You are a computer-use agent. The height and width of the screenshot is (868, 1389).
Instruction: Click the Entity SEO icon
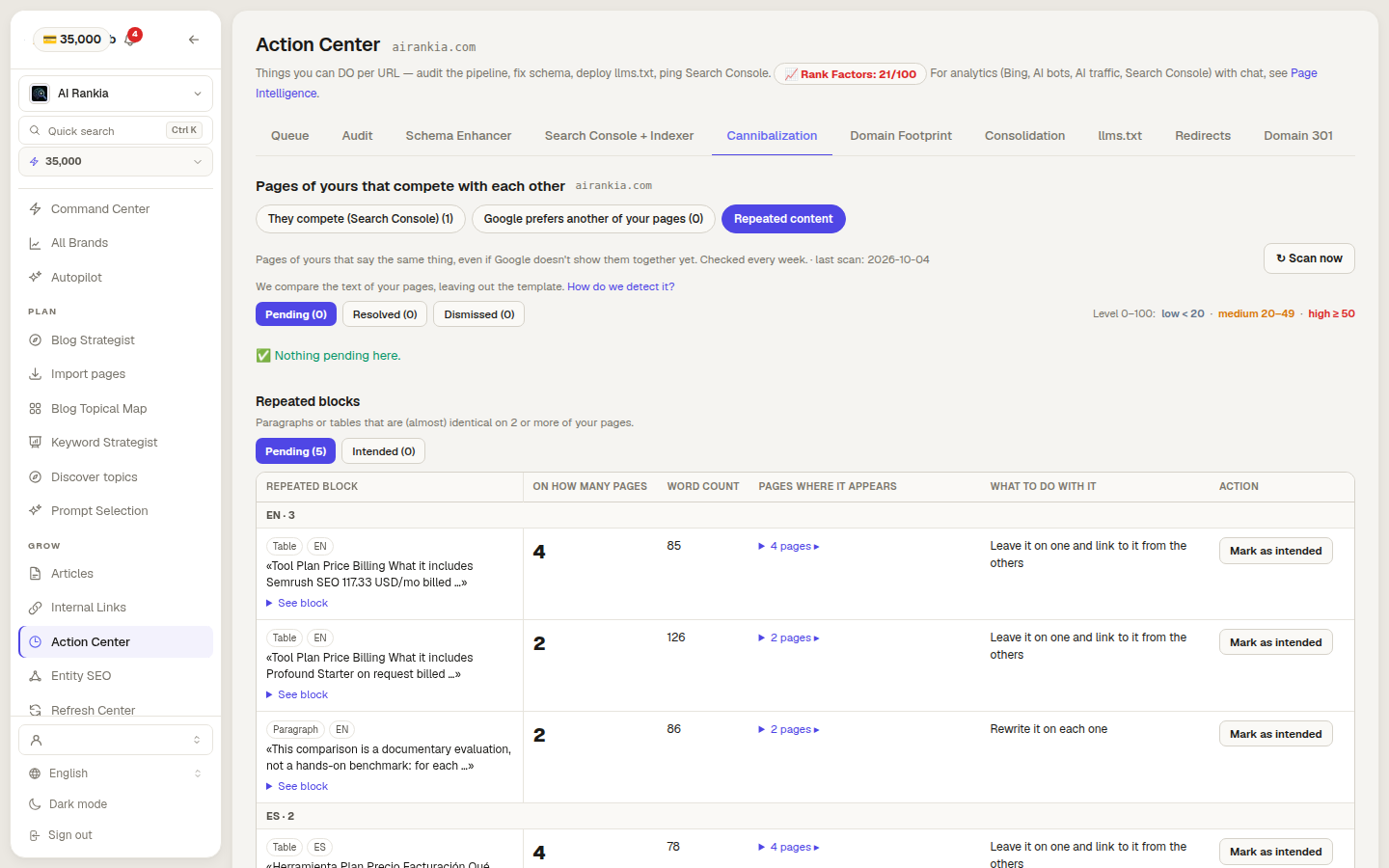tap(35, 676)
